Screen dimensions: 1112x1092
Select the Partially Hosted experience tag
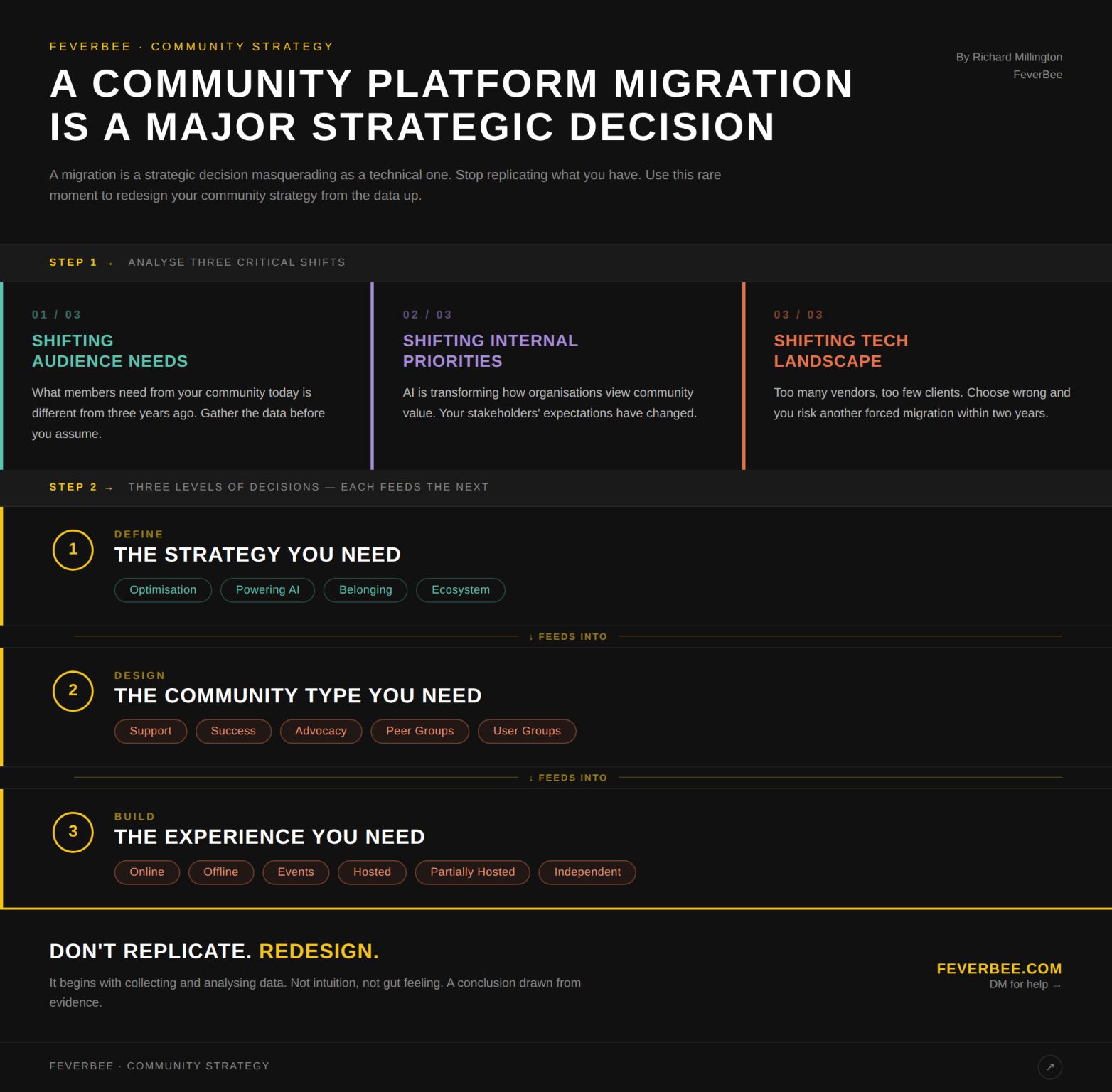[x=472, y=872]
